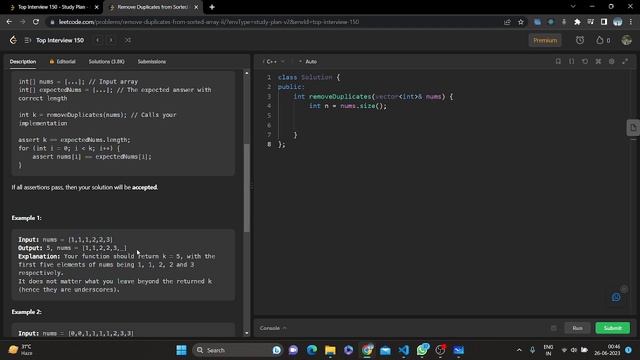Open the weather widget on taskbar
The image size is (640, 360).
coord(20,350)
